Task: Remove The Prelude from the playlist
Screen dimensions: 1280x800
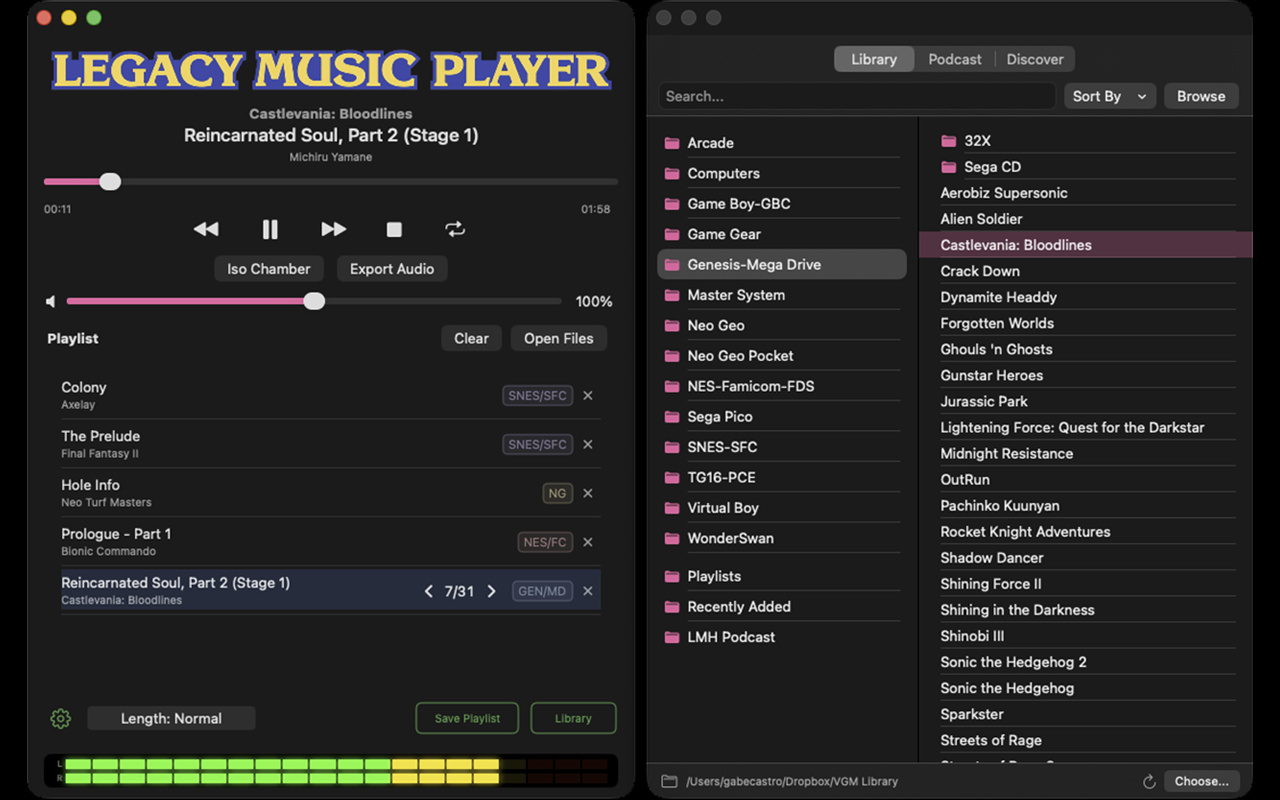Action: [x=588, y=444]
